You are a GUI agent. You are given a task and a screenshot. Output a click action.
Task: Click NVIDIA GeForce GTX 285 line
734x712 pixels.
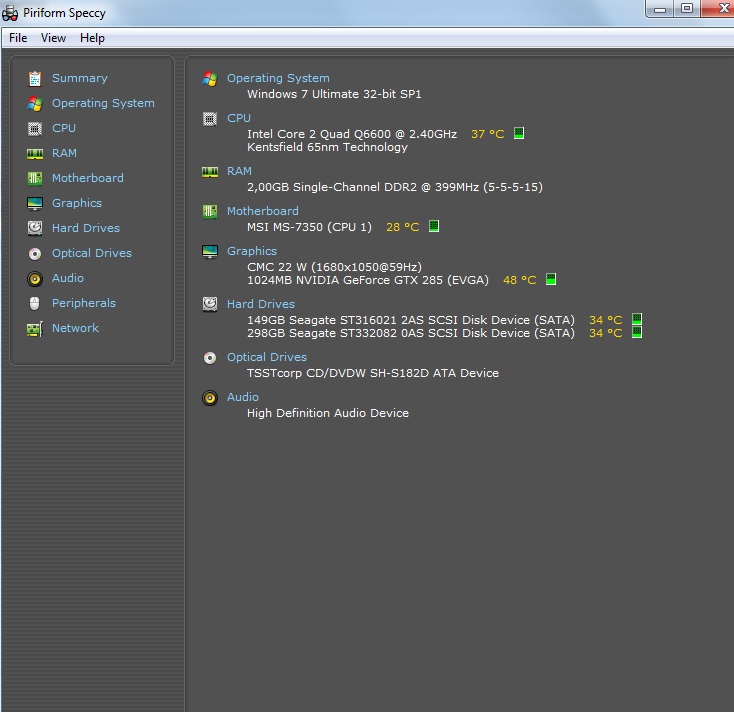coord(368,280)
